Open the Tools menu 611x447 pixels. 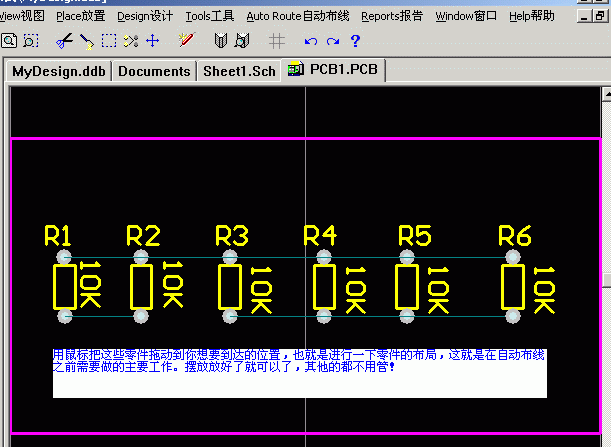click(x=210, y=16)
